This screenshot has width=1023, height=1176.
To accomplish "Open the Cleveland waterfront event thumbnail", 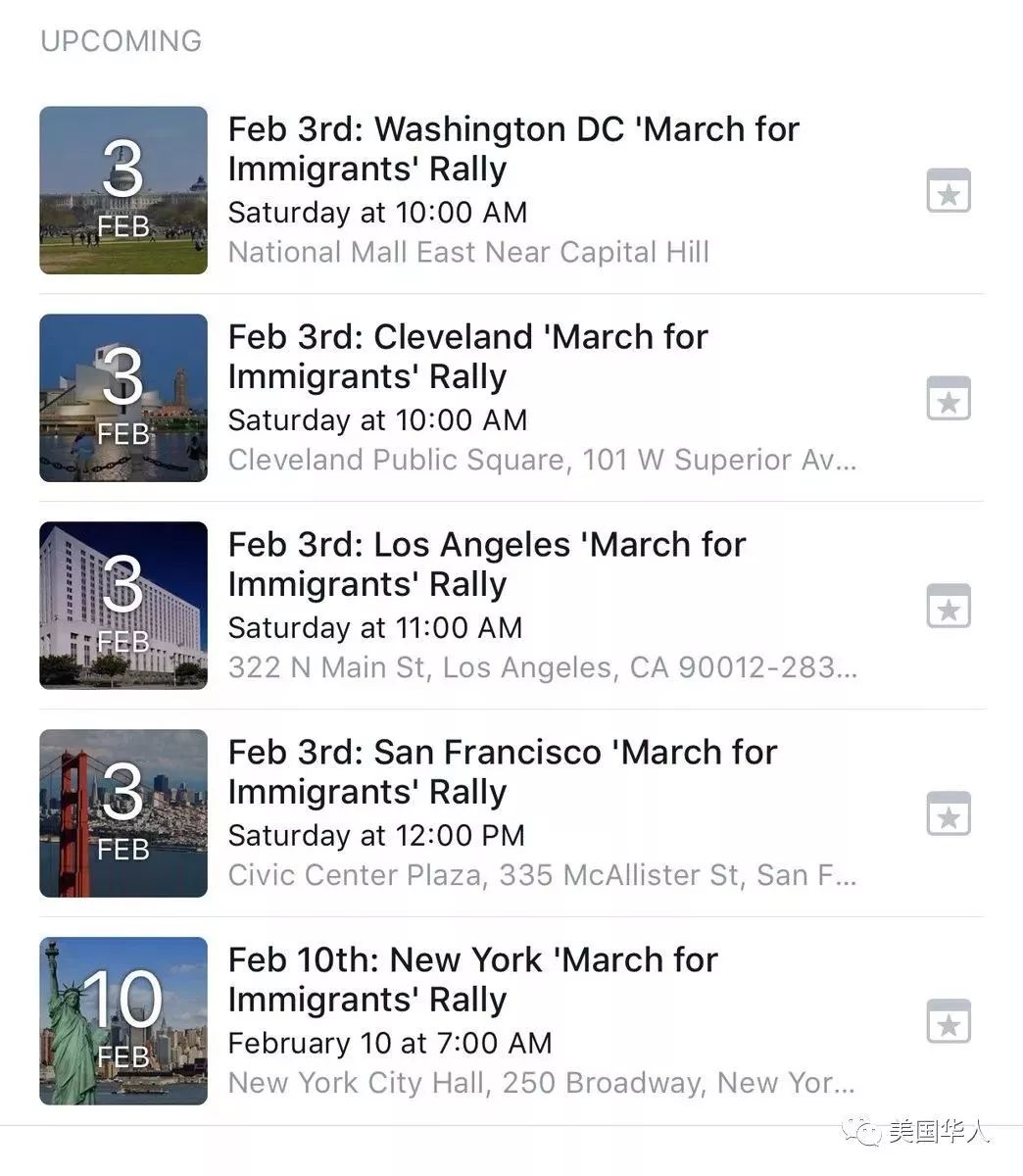I will tap(123, 398).
